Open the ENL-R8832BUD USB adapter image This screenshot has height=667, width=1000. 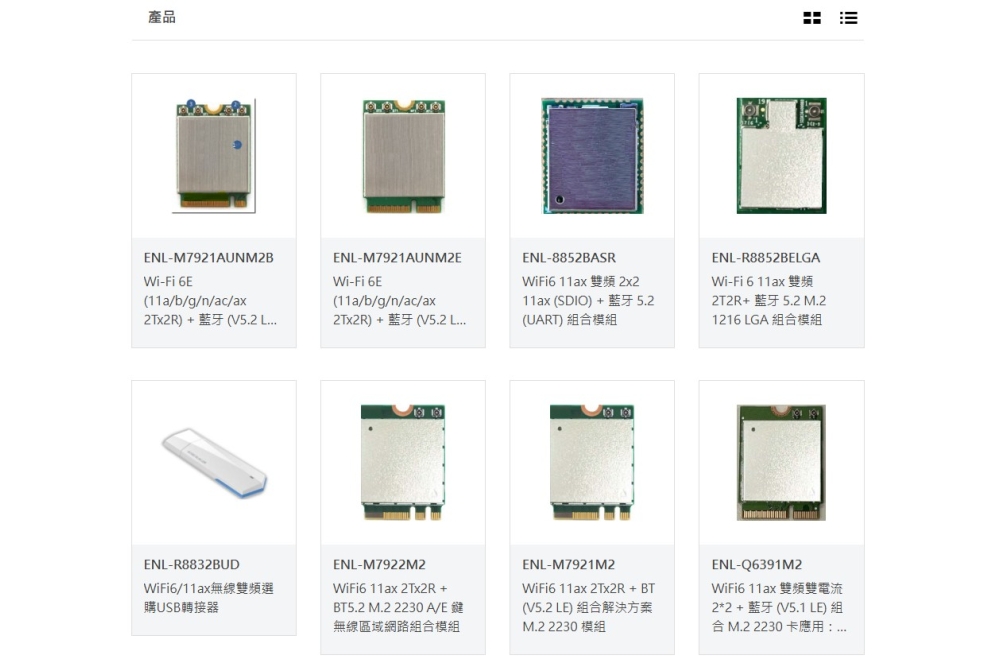coord(214,464)
